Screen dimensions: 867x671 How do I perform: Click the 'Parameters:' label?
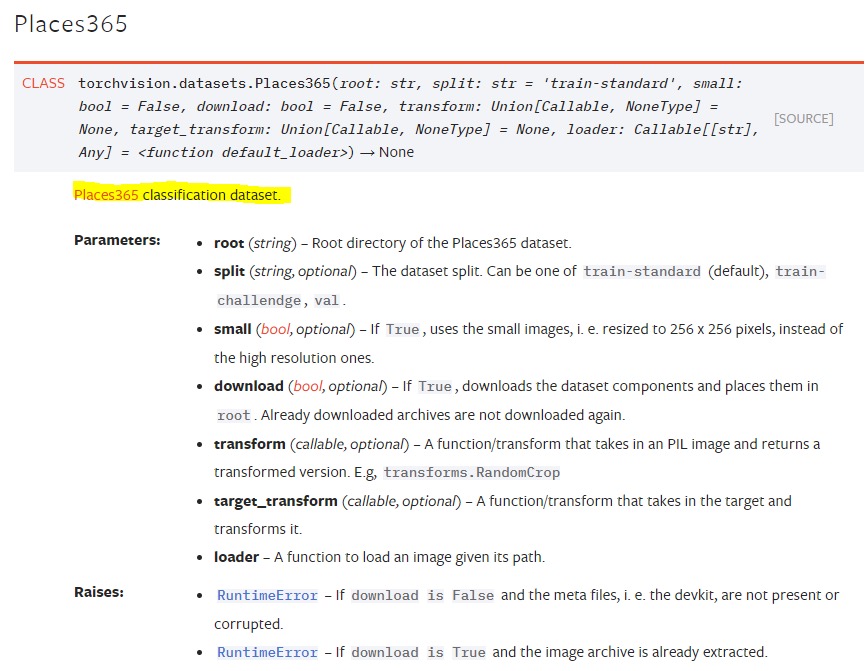(x=117, y=240)
